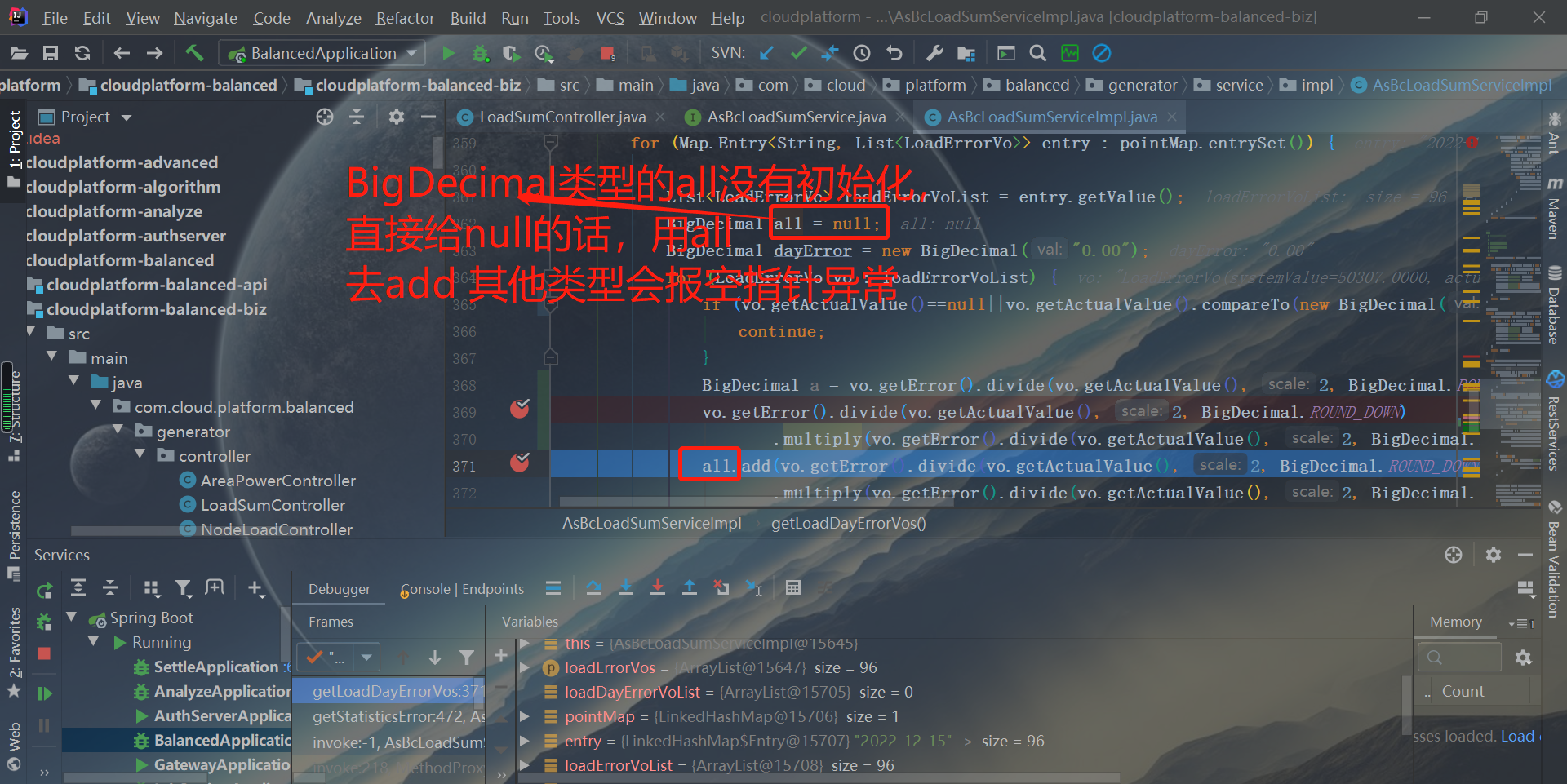Toggle the Bean Validation tool window button
The height and width of the screenshot is (784, 1567).
tap(1555, 560)
